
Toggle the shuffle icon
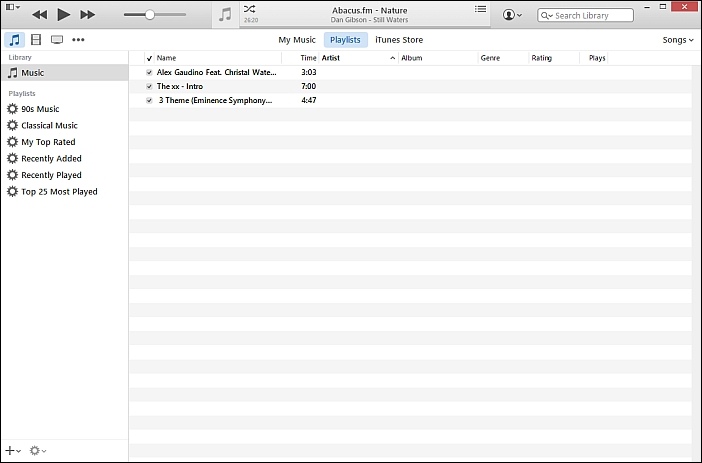click(x=249, y=9)
